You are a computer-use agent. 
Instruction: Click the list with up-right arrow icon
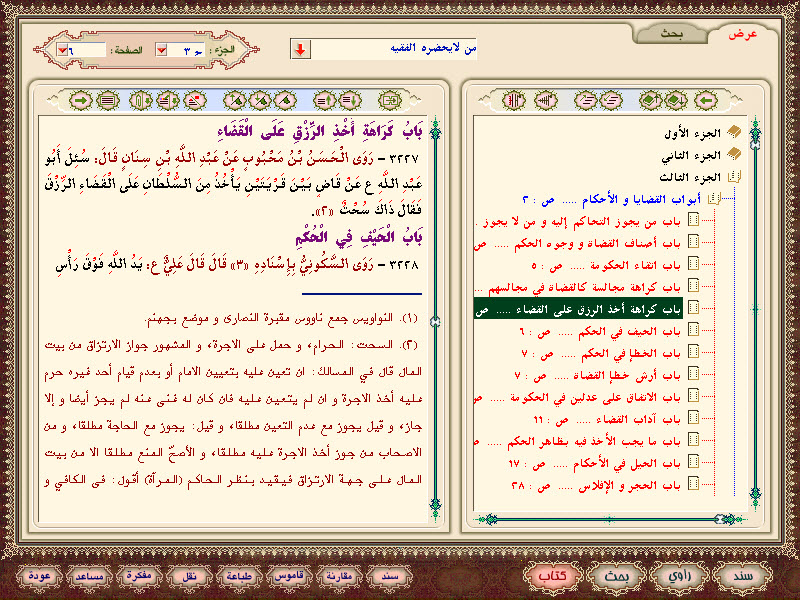tap(586, 101)
